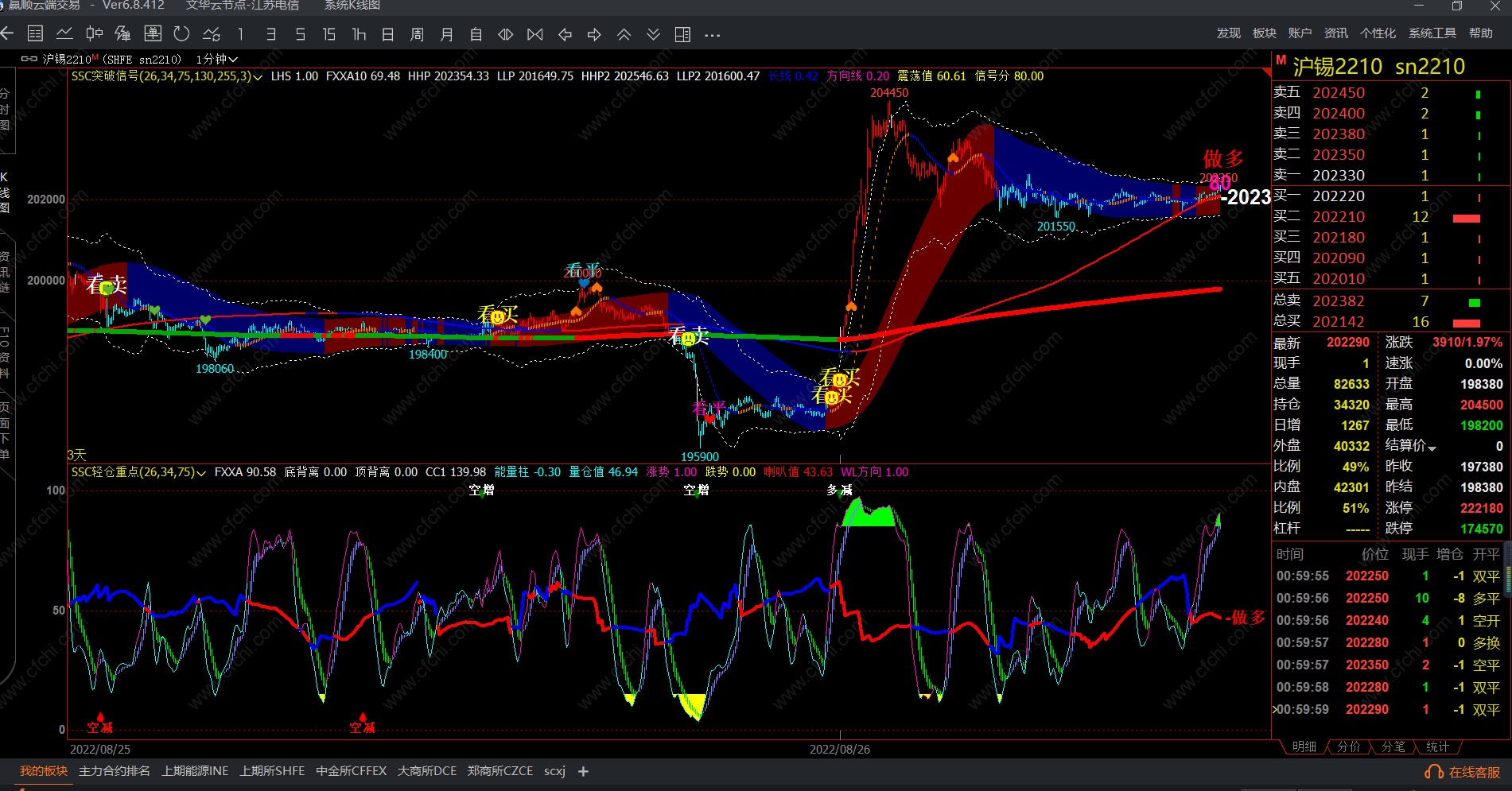Click the inward-pointing triangles chart zoom icon
The width and height of the screenshot is (1512, 791).
click(x=535, y=34)
